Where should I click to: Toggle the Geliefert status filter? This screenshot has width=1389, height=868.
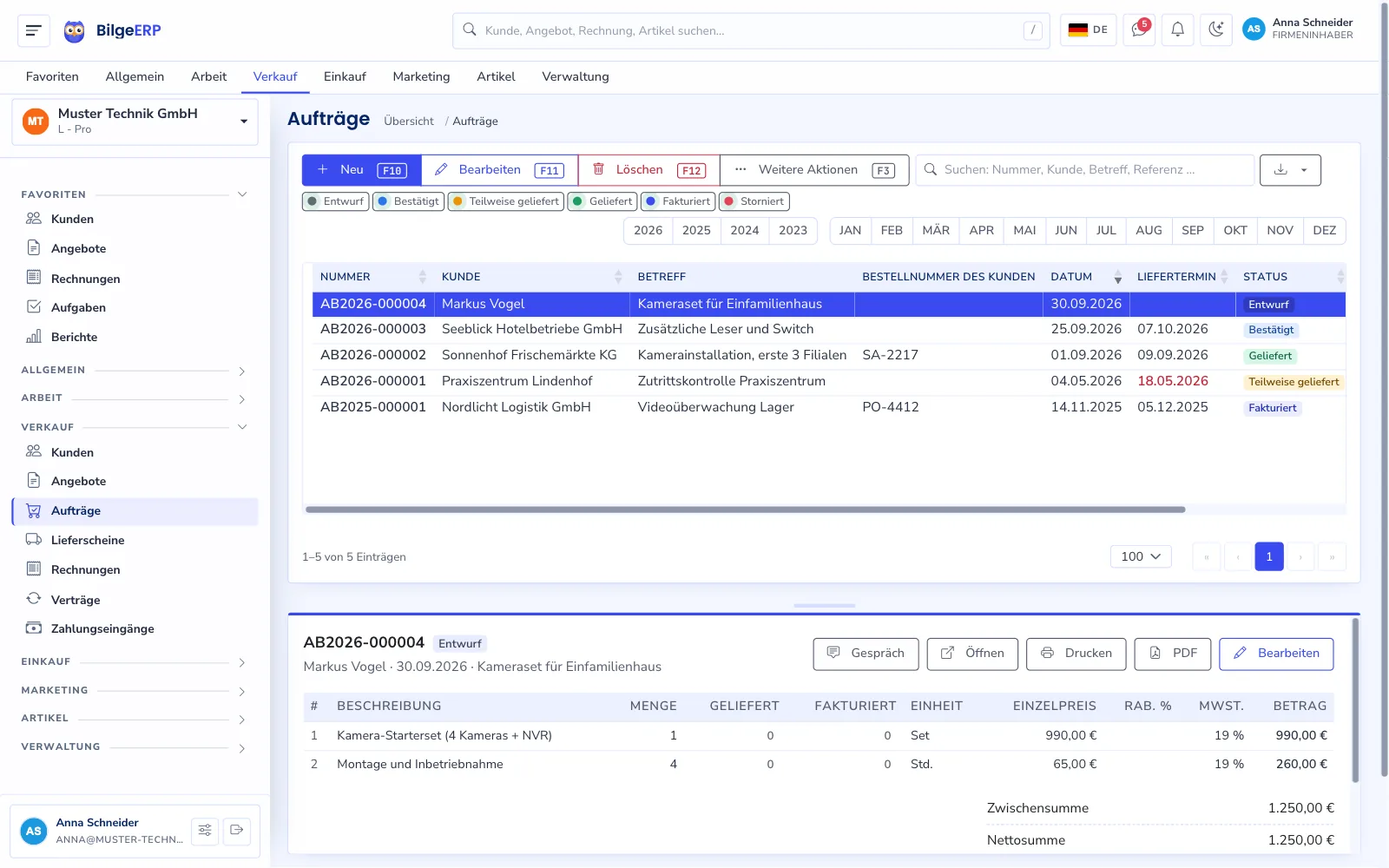[602, 201]
